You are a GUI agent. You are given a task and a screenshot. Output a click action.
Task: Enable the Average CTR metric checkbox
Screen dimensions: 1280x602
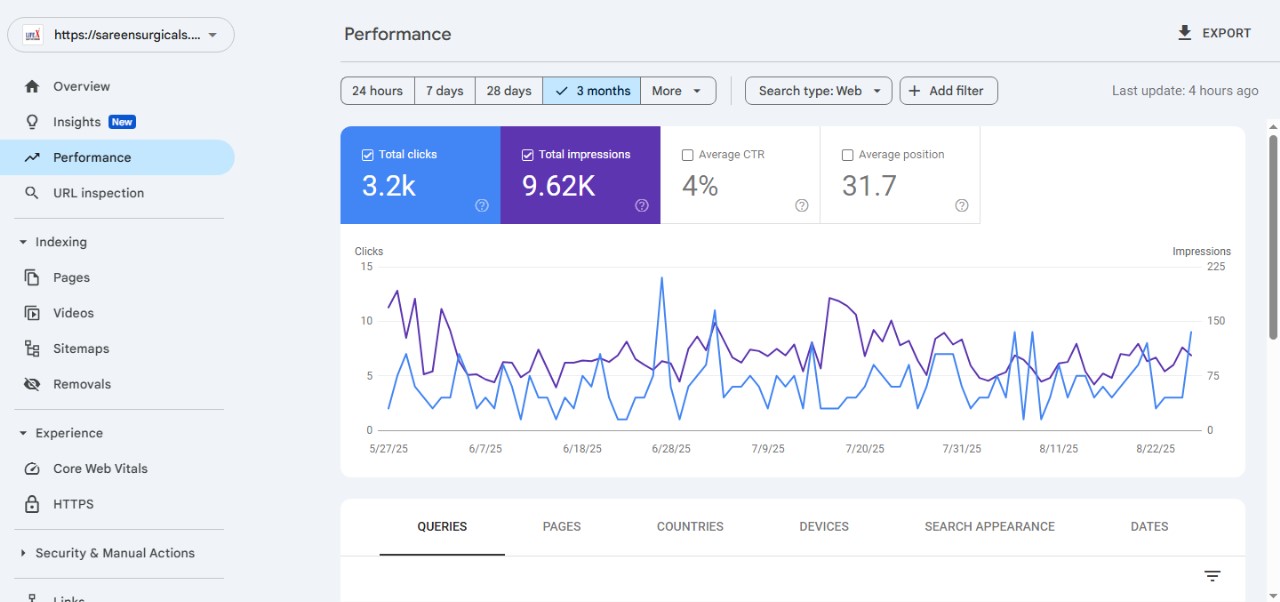[x=687, y=154]
